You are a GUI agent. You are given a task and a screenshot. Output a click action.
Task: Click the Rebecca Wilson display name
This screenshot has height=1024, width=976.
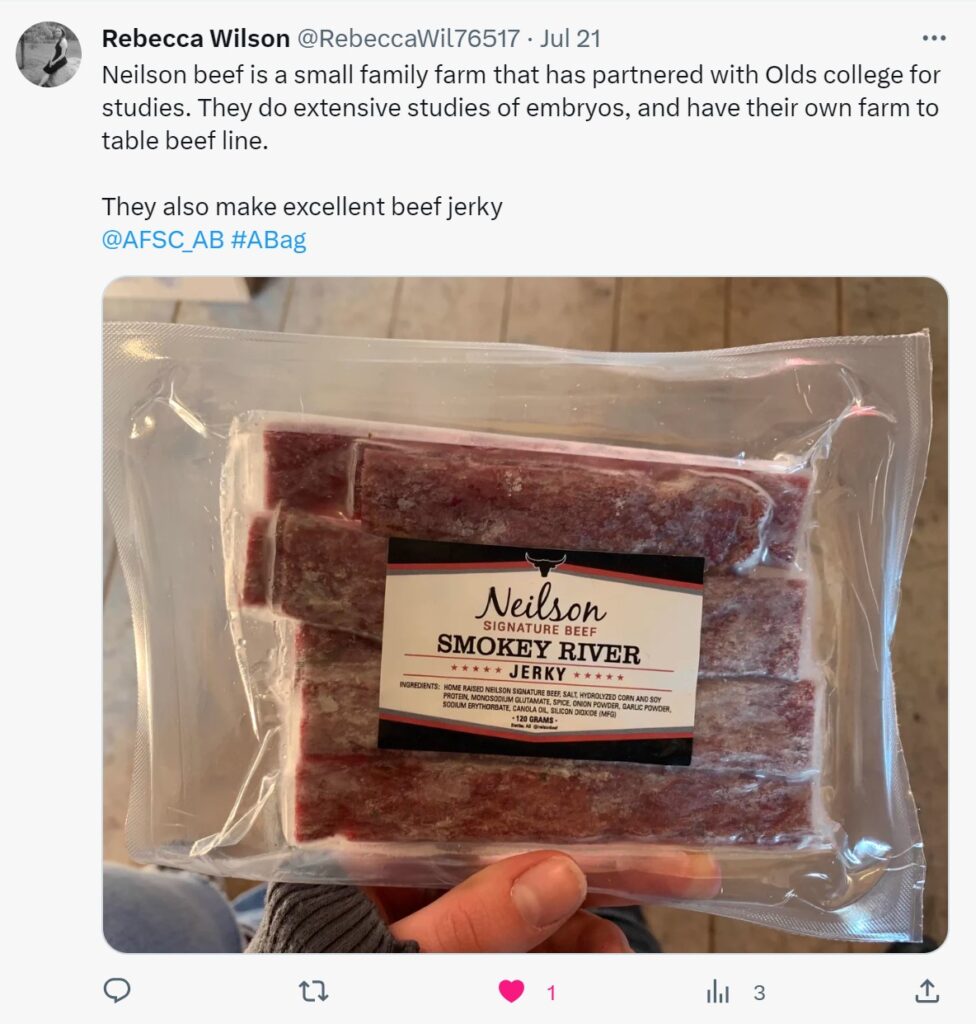point(195,39)
